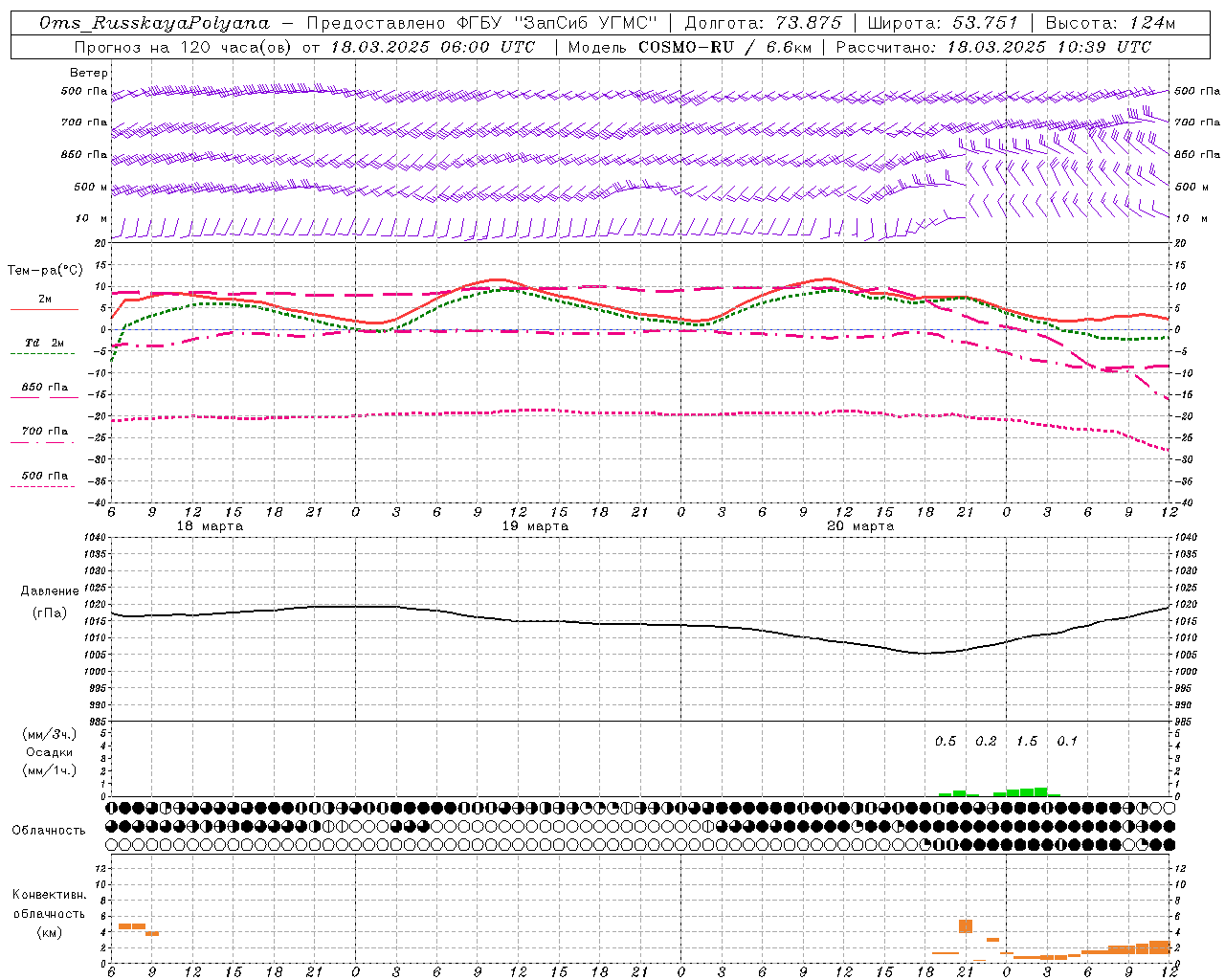Image resolution: width=1225 pixels, height=980 pixels.
Task: Click '850 гПа' in the temperature legend
Action: pyautogui.click(x=45, y=388)
